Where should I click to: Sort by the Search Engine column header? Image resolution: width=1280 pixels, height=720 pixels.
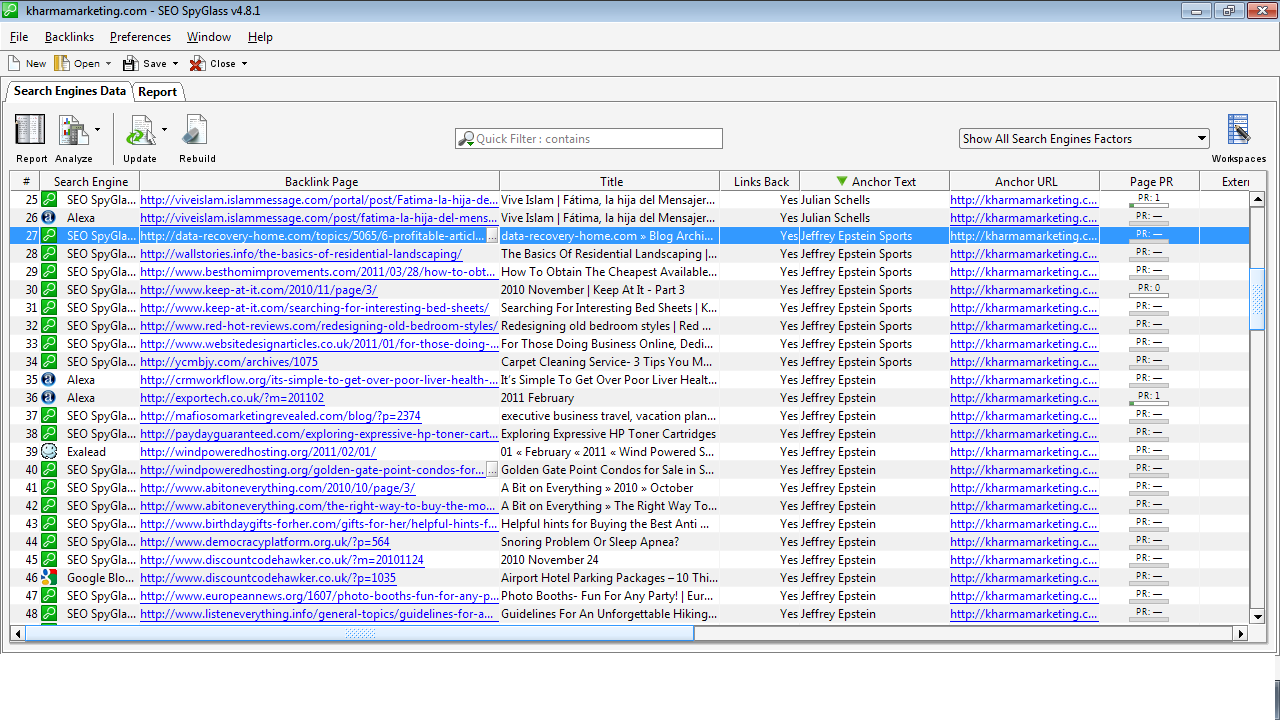click(90, 181)
